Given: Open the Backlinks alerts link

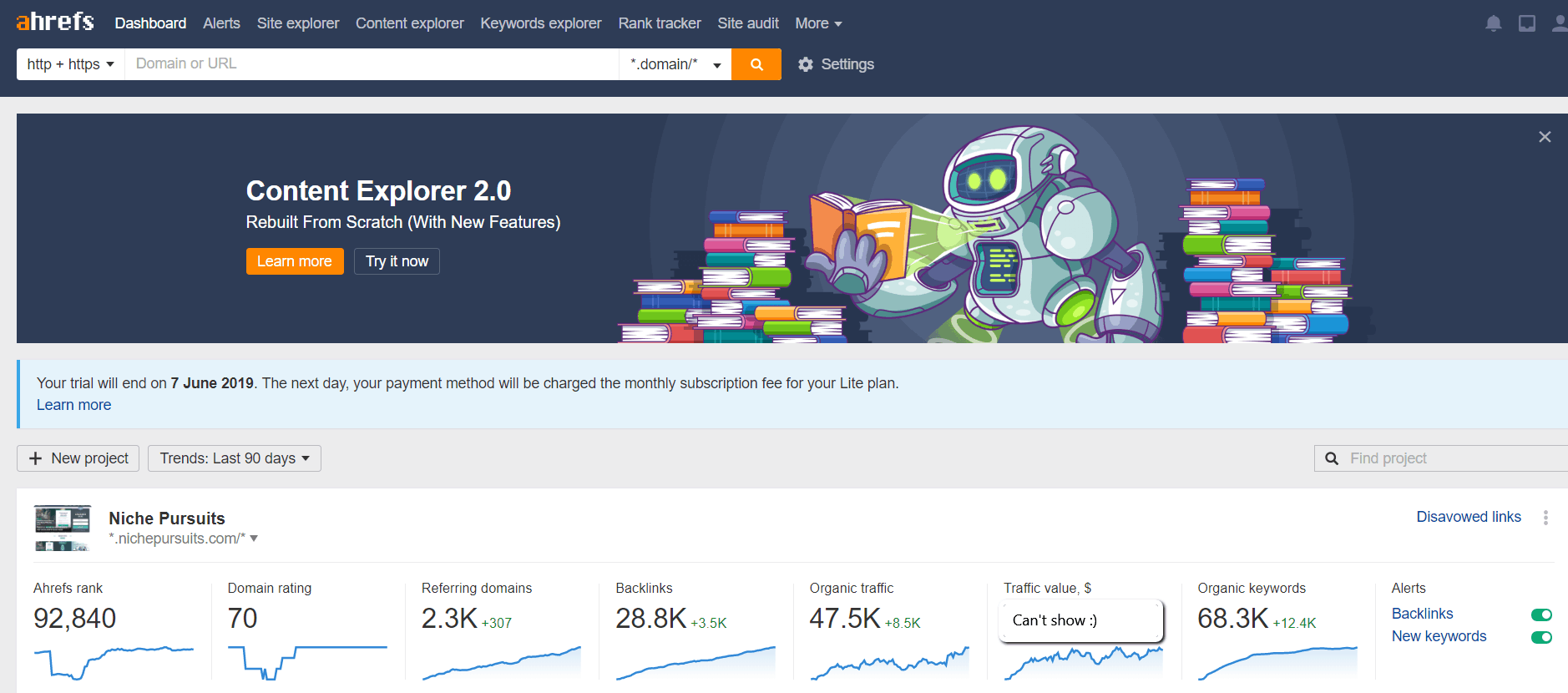Looking at the screenshot, I should pos(1423,614).
